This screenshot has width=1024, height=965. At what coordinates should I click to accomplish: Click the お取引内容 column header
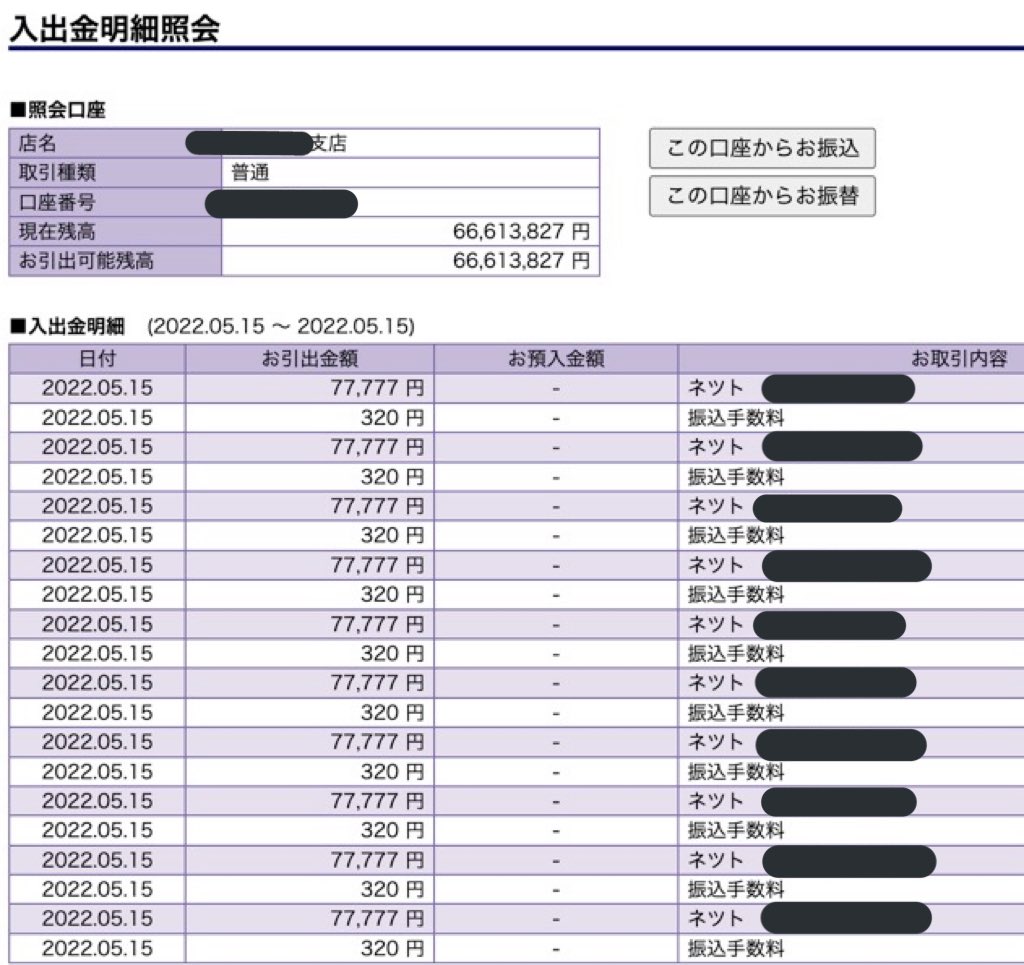click(x=851, y=358)
